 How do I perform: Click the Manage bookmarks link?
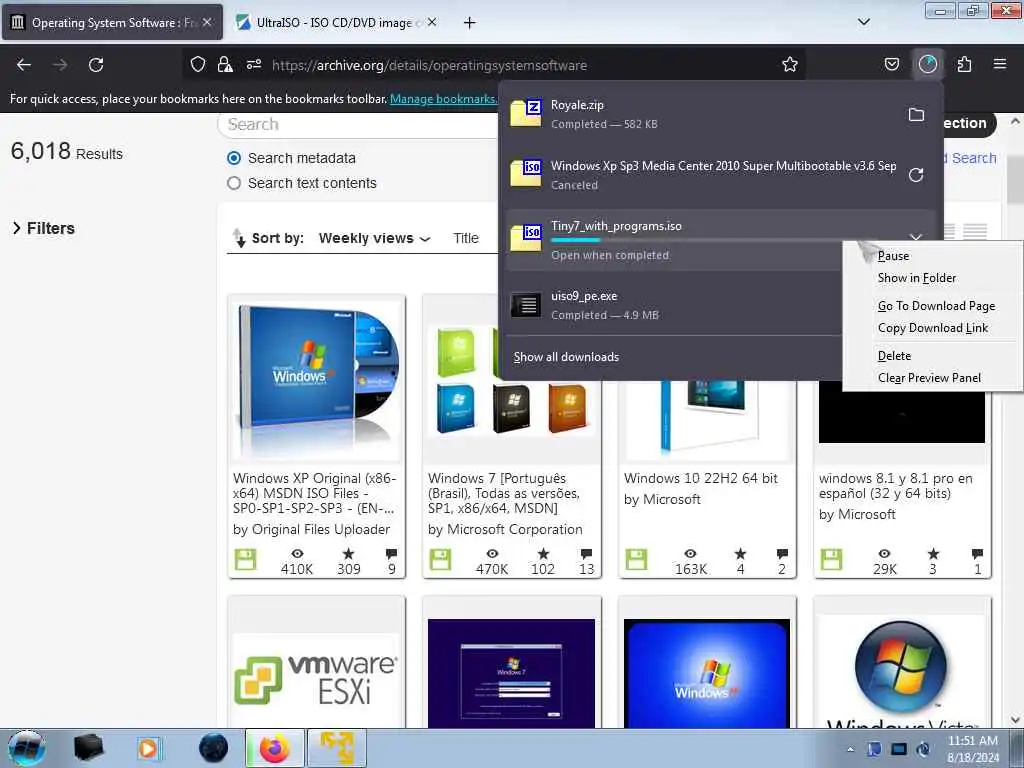click(x=443, y=99)
